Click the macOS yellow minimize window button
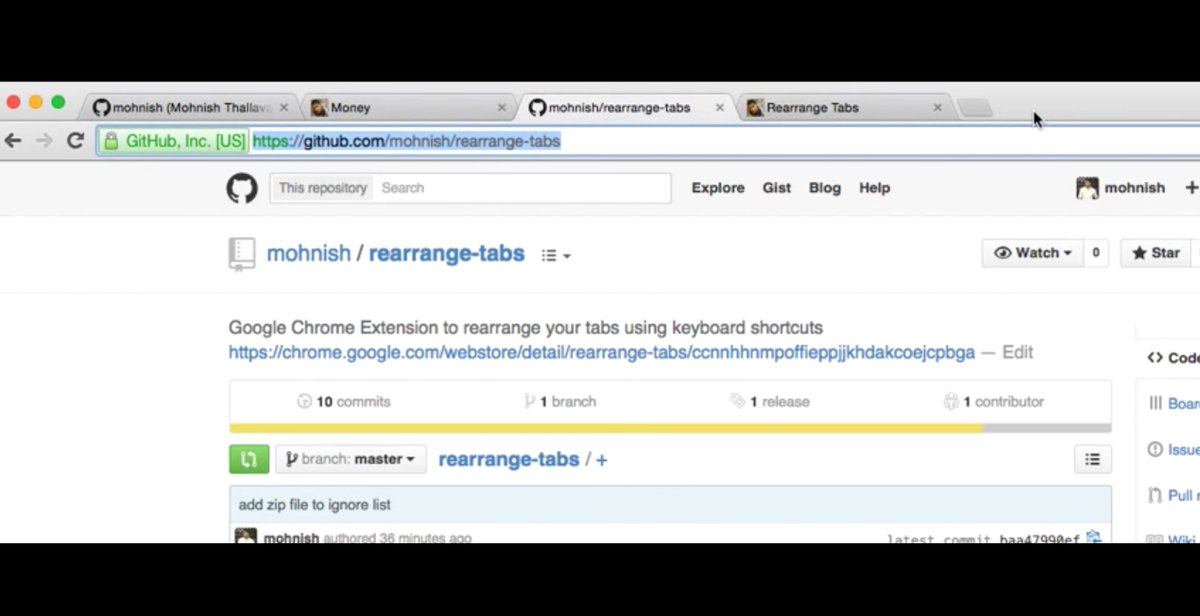This screenshot has height=616, width=1200. tap(36, 102)
